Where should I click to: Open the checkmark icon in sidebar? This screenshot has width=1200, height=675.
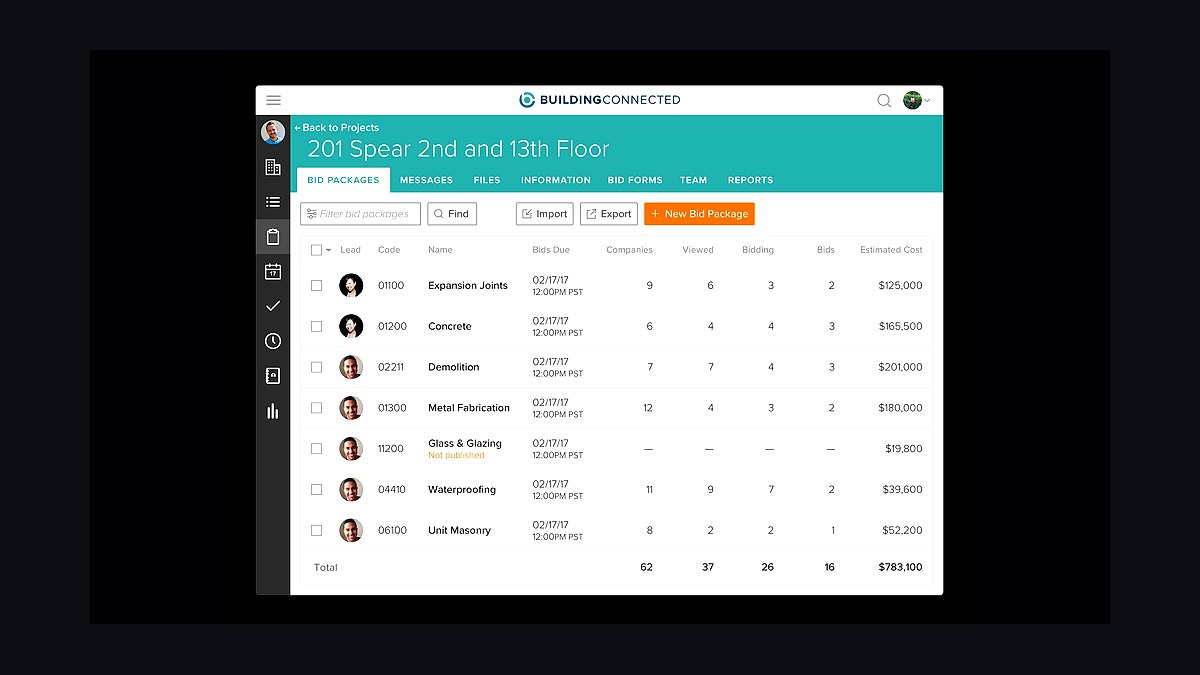coord(273,306)
